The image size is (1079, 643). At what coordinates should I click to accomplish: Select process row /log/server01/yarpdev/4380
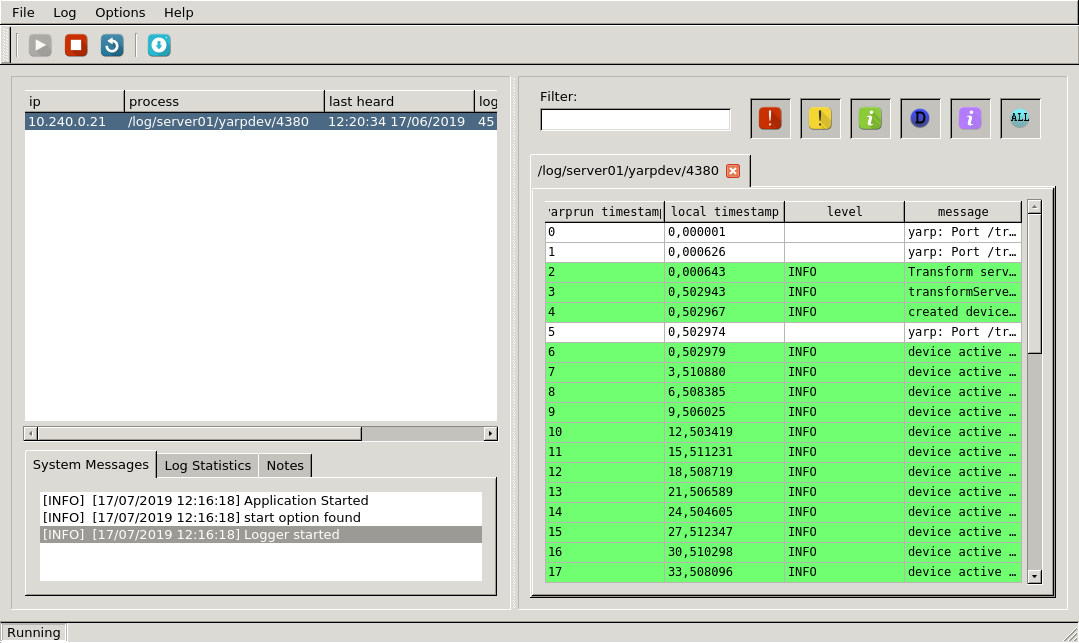coord(261,121)
